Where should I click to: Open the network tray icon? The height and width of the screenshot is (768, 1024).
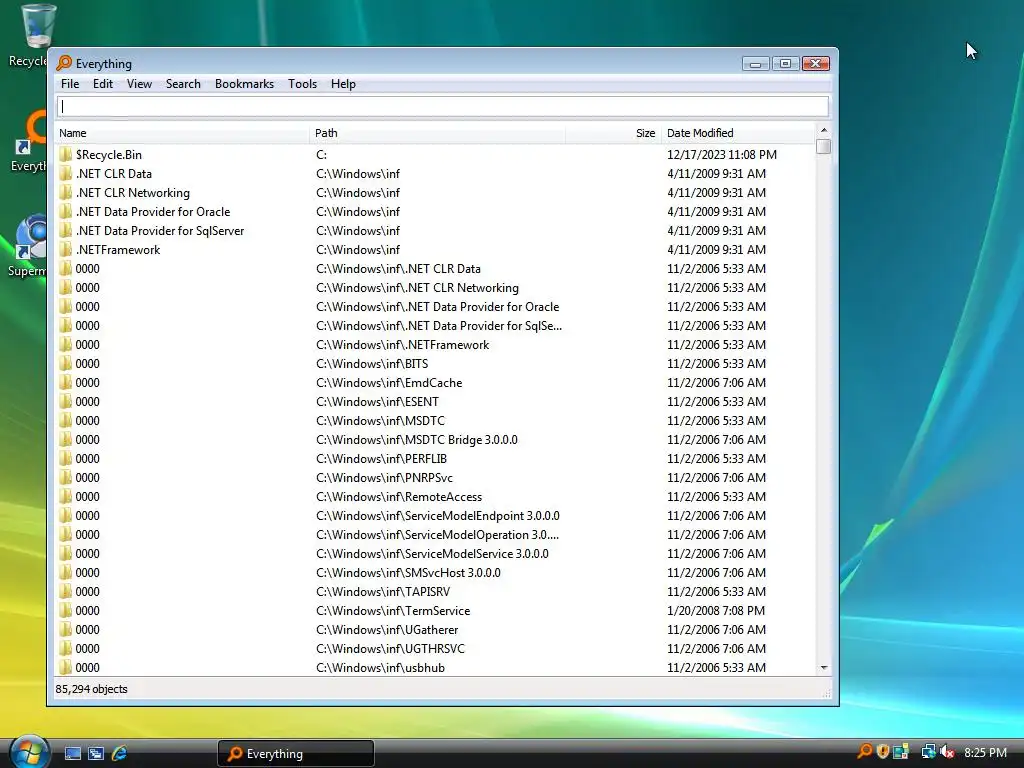tap(928, 752)
